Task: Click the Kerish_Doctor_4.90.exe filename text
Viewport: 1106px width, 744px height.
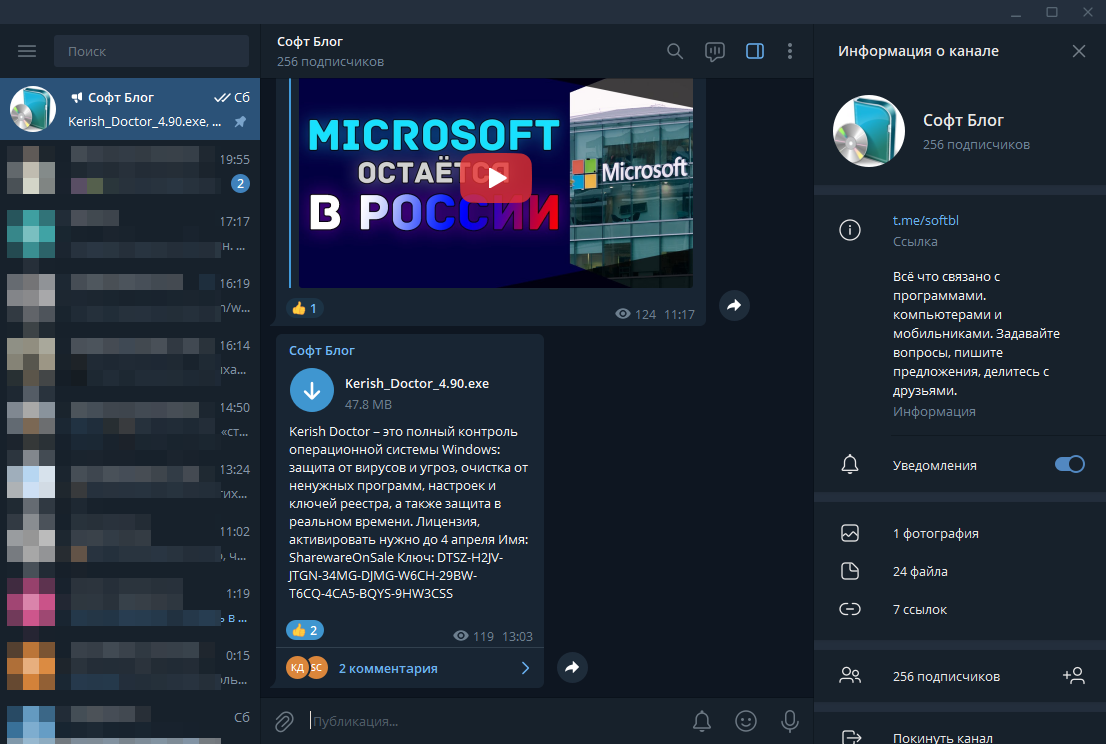Action: coord(417,384)
